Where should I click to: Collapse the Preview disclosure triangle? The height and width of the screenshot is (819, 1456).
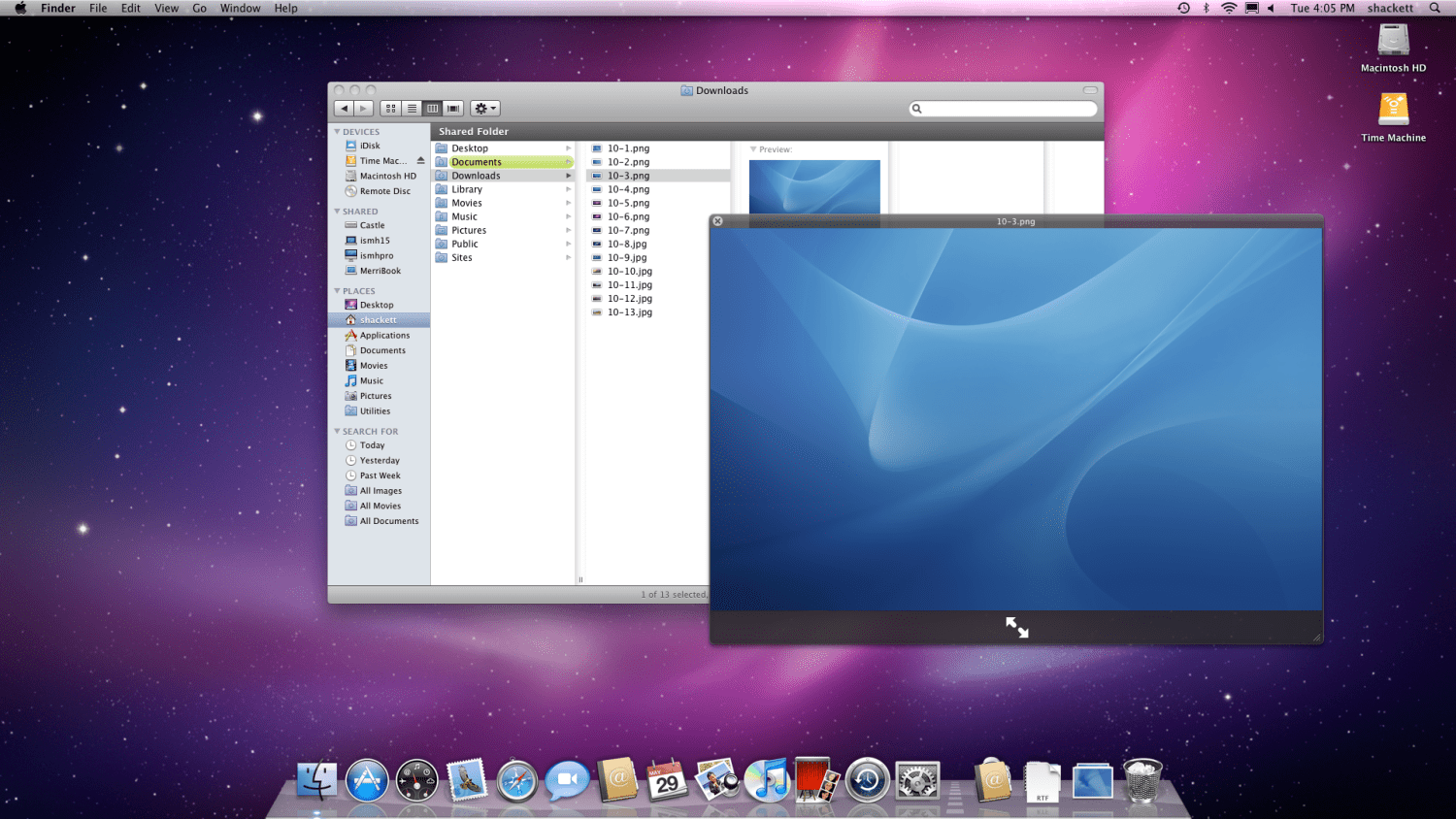pos(753,149)
